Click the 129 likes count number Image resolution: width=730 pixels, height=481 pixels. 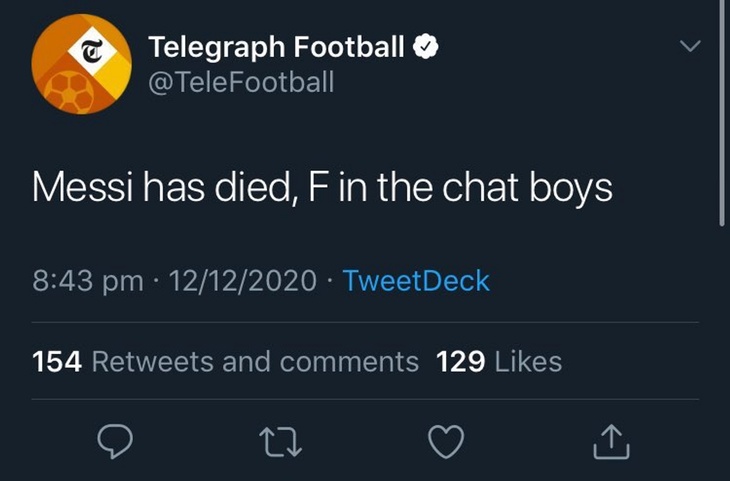[x=461, y=361]
